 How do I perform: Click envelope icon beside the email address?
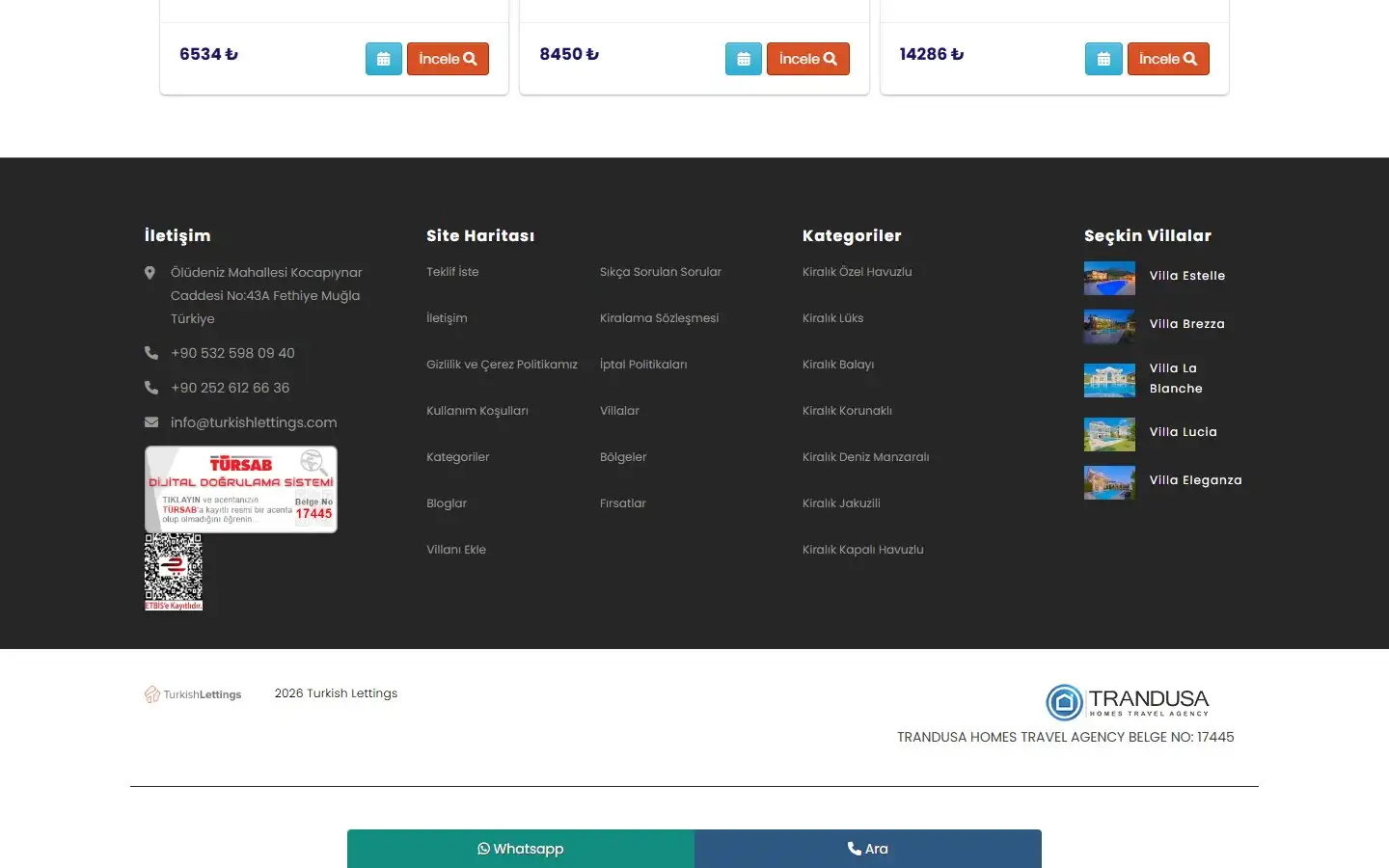150,422
